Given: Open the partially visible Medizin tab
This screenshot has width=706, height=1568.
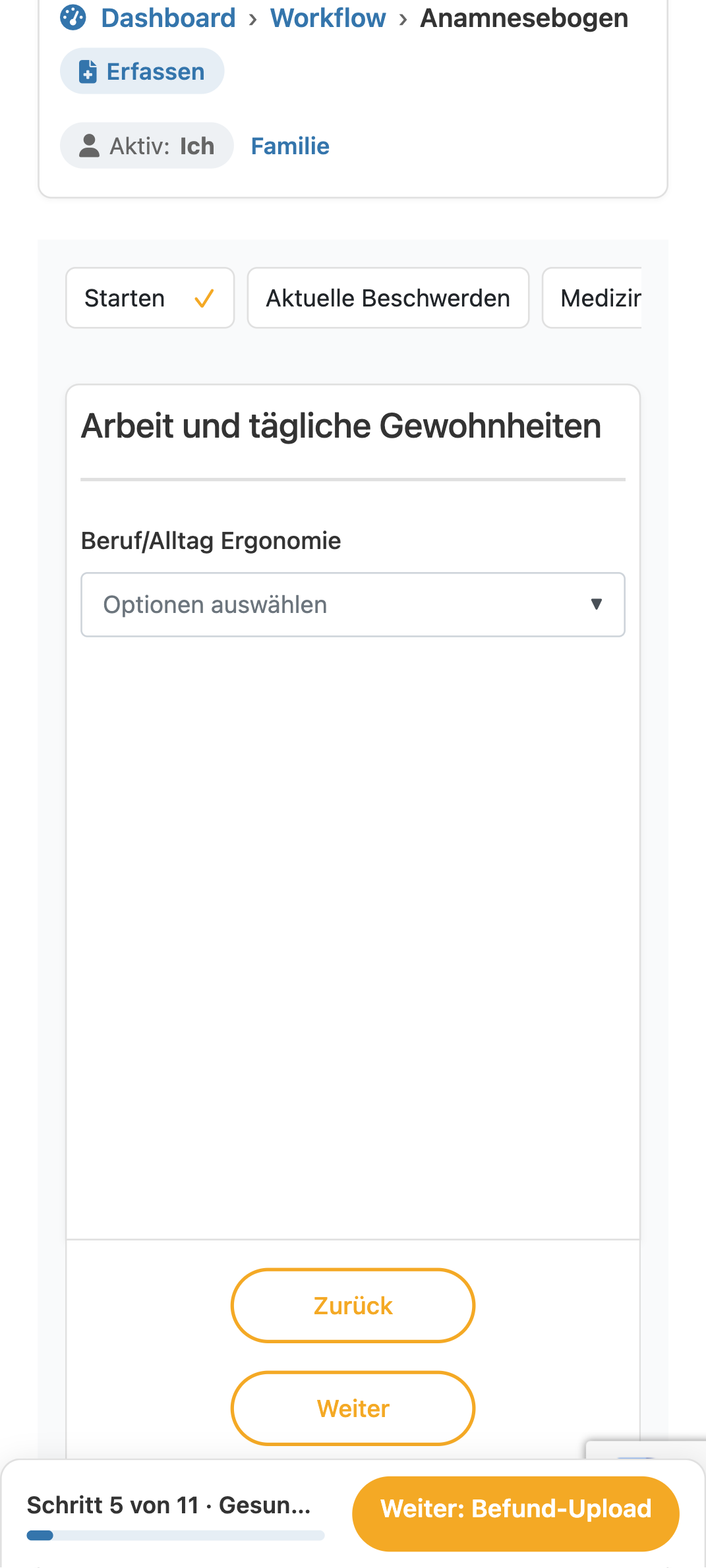Looking at the screenshot, I should (592, 298).
